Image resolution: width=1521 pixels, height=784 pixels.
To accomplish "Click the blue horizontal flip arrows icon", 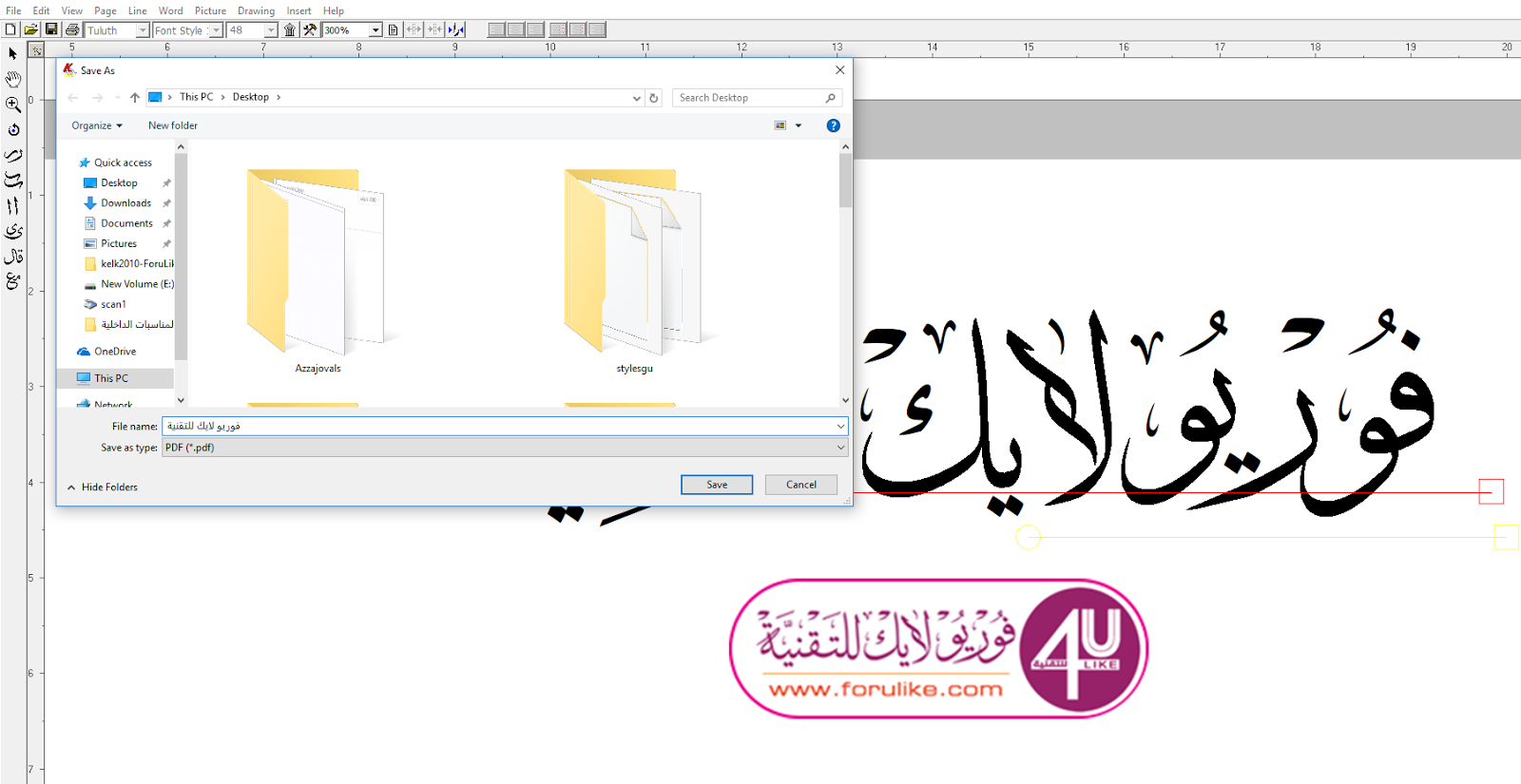I will [455, 30].
